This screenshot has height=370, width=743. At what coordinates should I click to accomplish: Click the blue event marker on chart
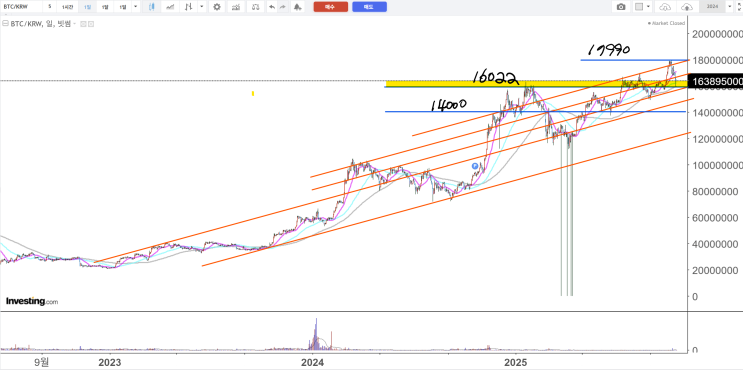pos(475,166)
